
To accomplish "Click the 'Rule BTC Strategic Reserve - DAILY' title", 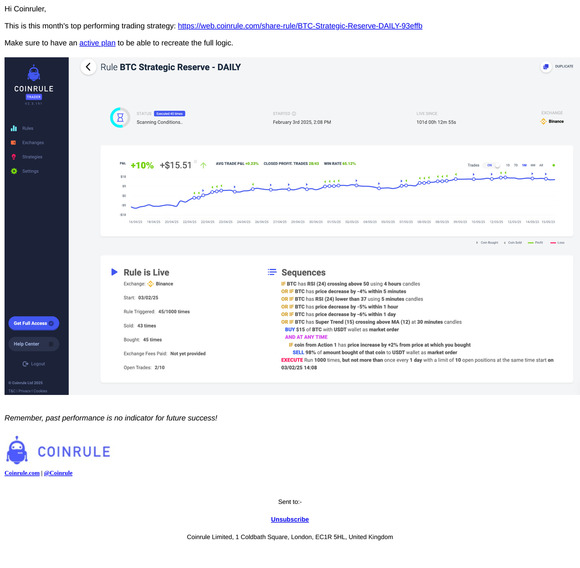I will pyautogui.click(x=171, y=67).
